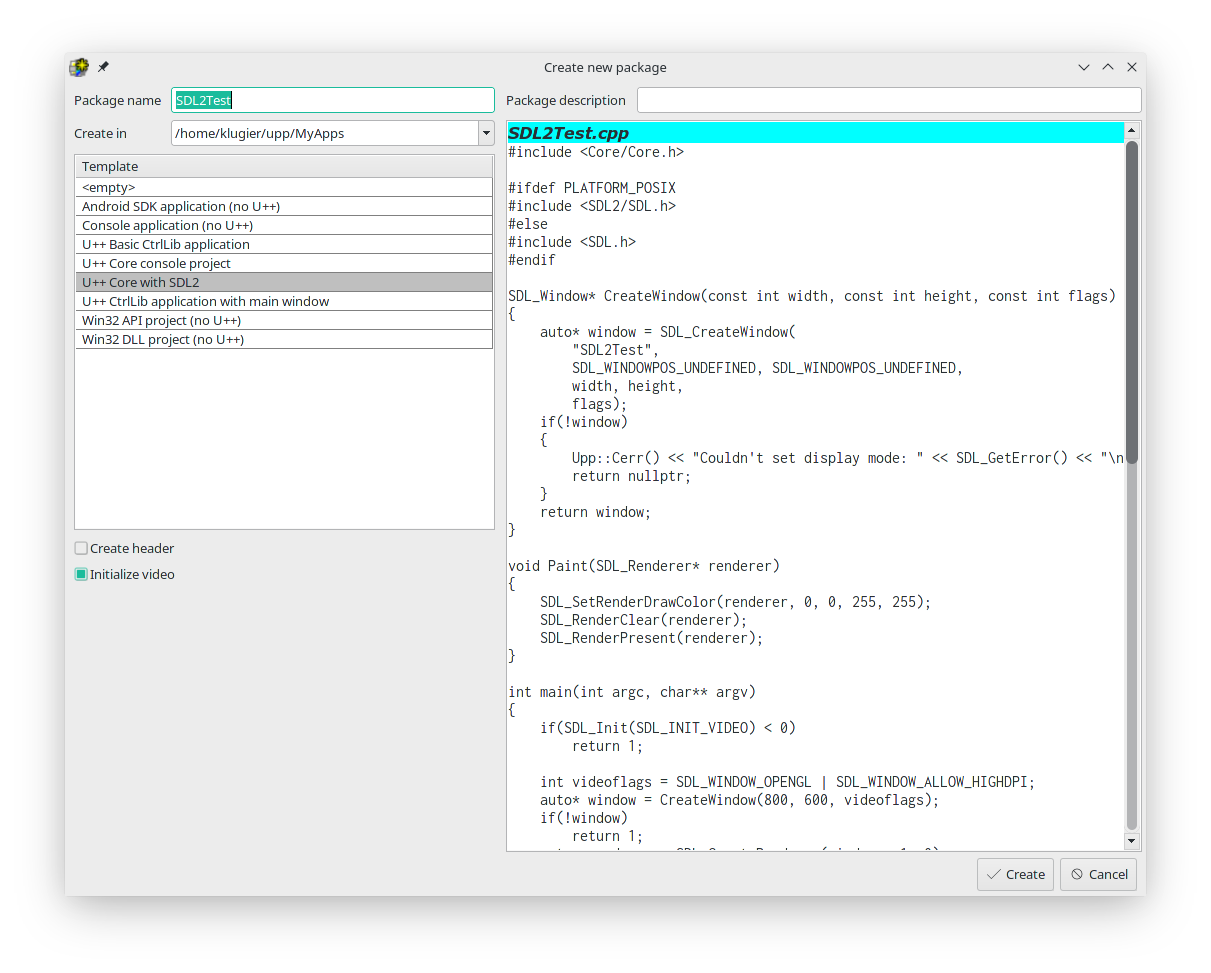This screenshot has height=973, width=1211.
Task: Choose Console application (no U++) template
Action: 284,225
